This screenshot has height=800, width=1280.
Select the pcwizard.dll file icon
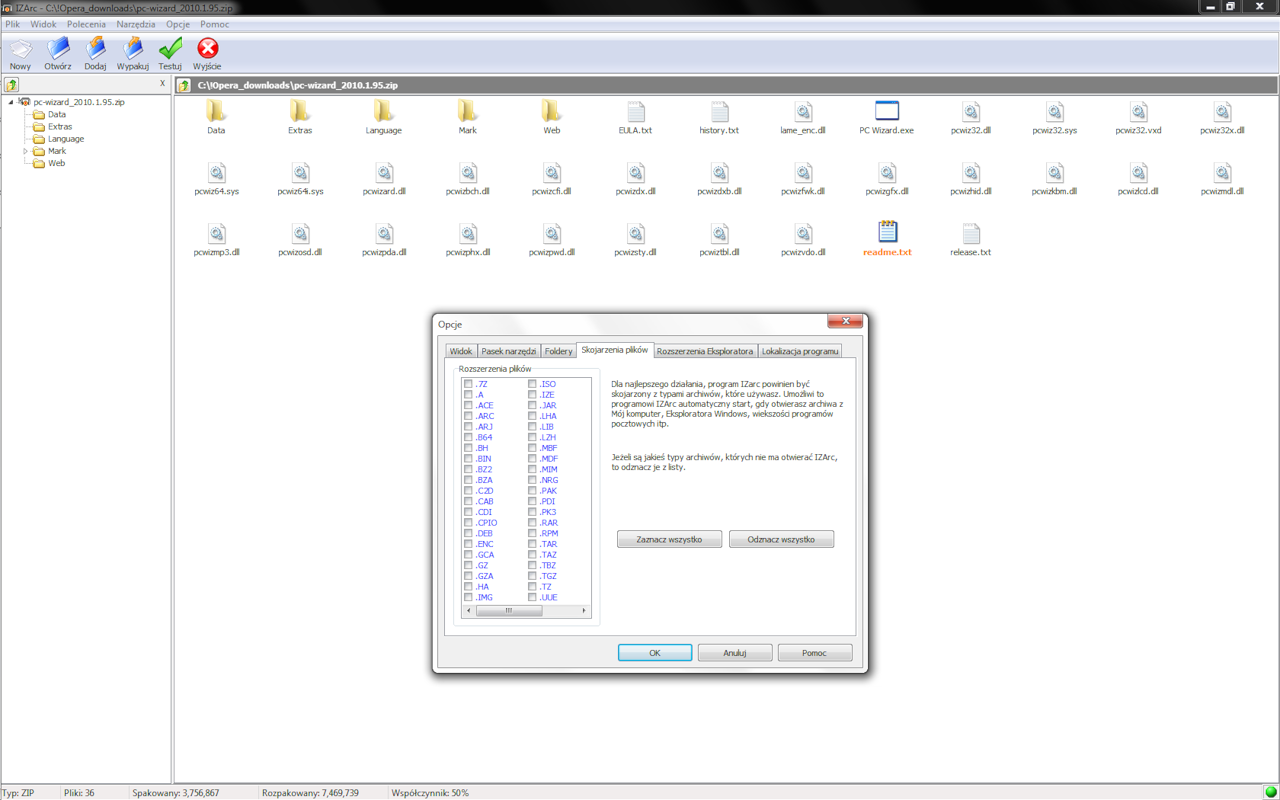click(384, 172)
